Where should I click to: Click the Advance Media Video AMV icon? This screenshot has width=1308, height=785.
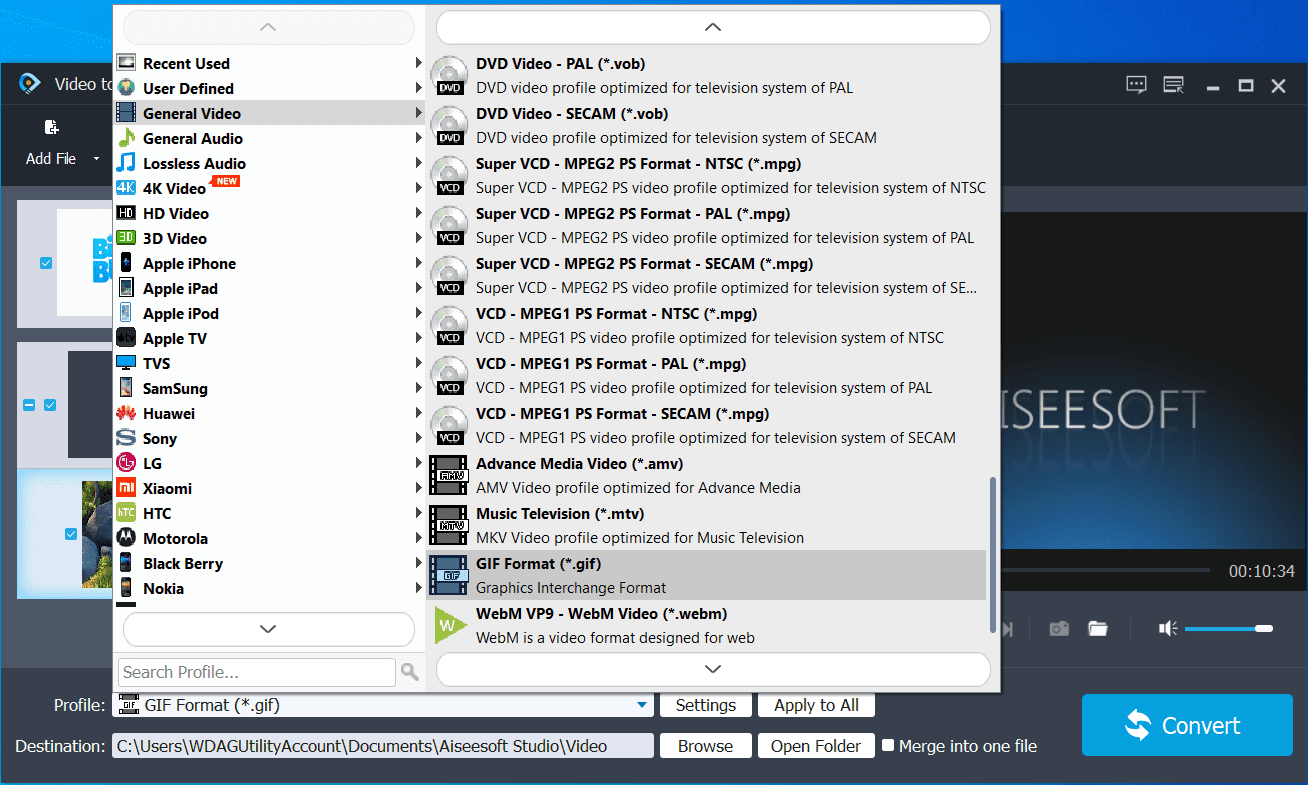pyautogui.click(x=449, y=475)
